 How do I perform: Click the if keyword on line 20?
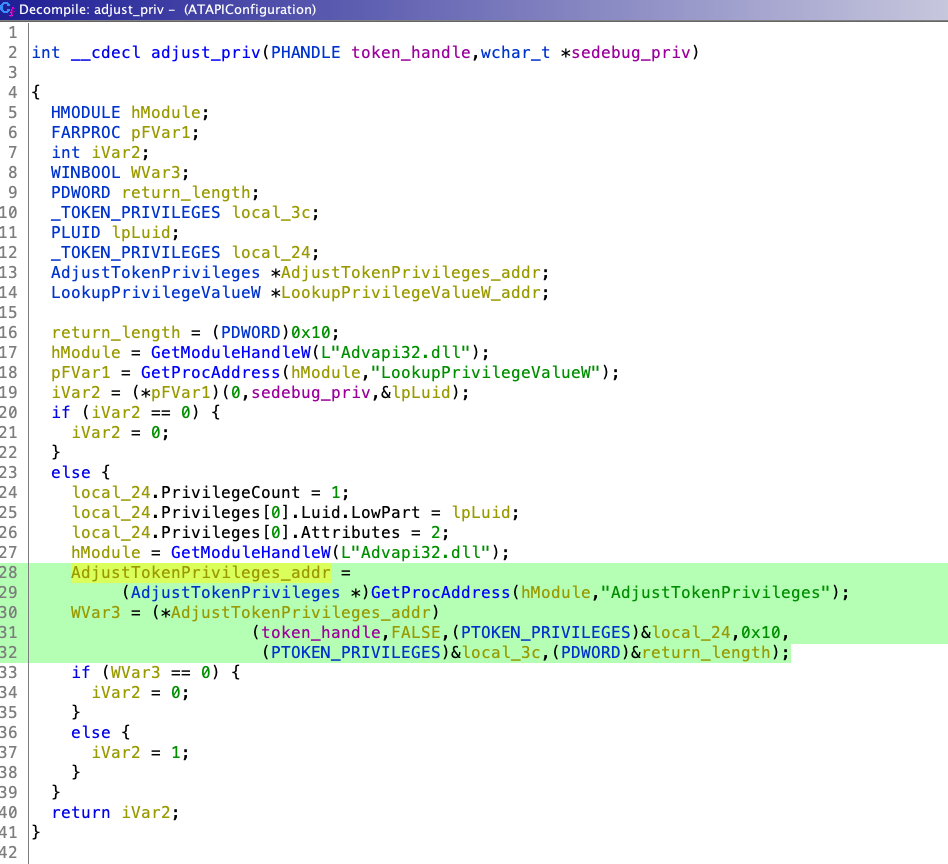click(x=61, y=412)
